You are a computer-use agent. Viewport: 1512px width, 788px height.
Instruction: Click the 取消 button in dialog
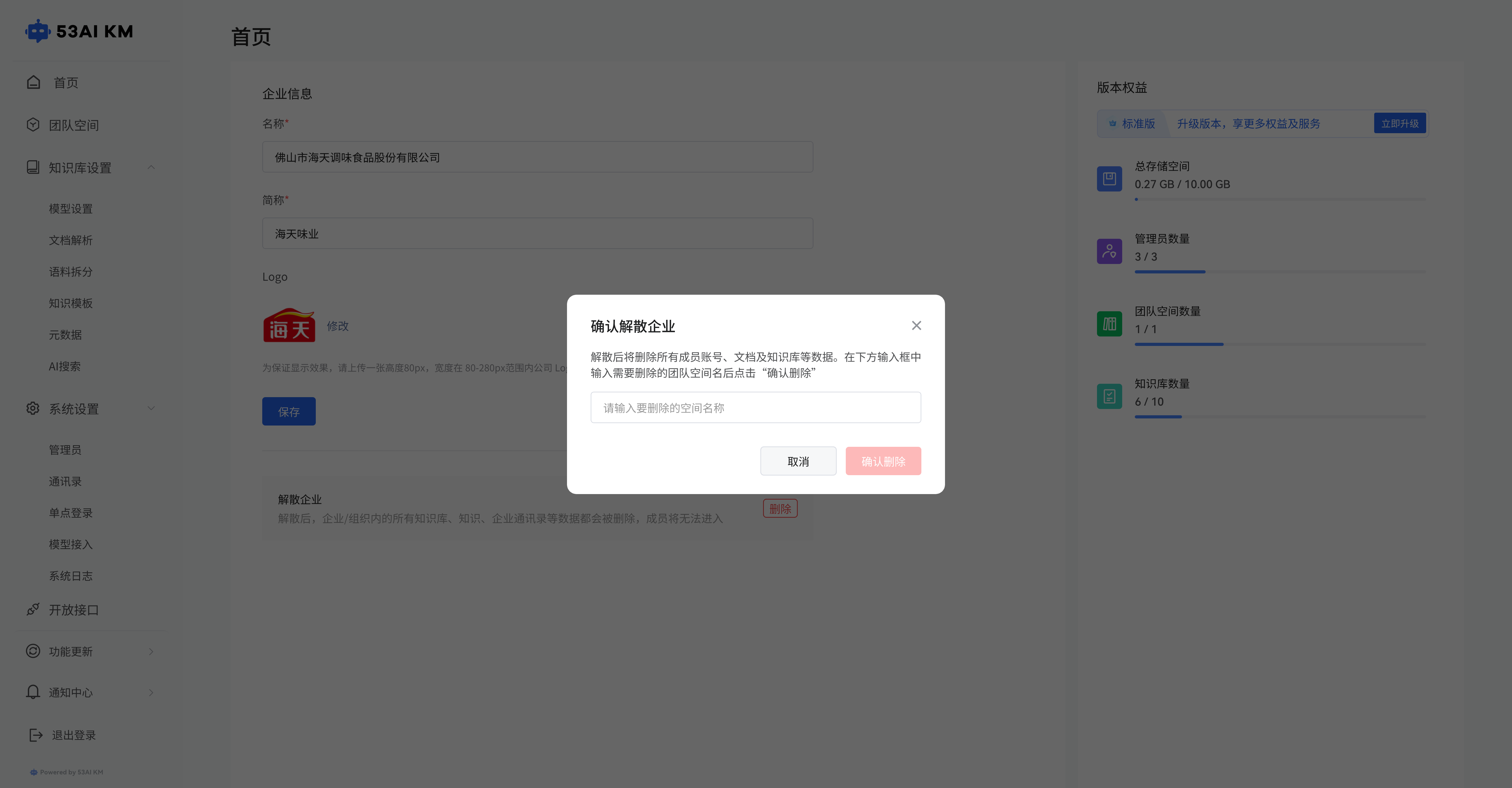(798, 461)
